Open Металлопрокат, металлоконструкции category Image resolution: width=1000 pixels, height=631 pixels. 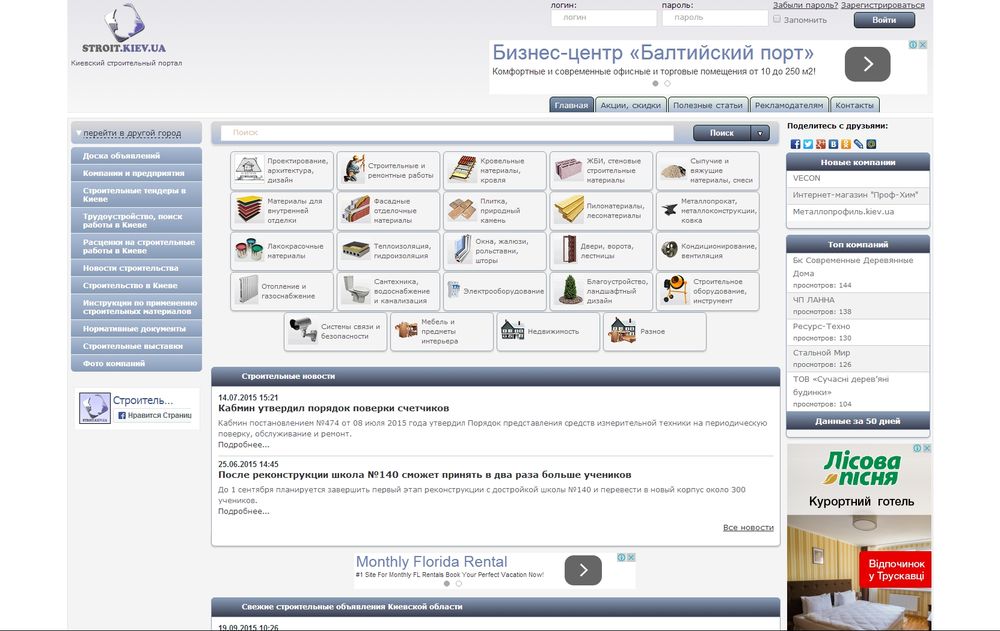click(x=708, y=211)
